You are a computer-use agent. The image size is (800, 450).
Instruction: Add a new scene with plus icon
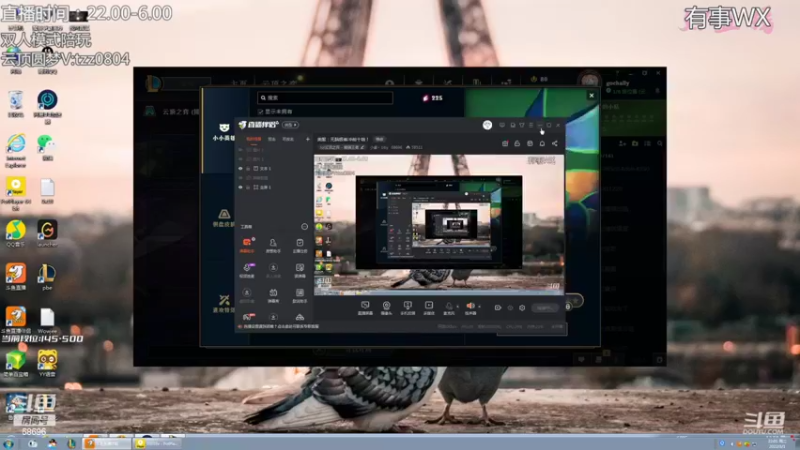point(308,139)
